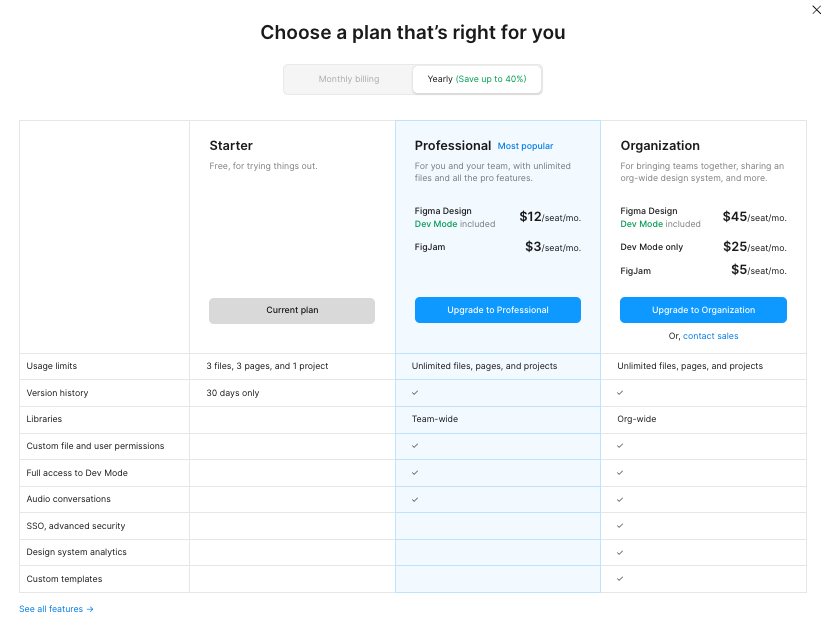Close the plan selection dialog

816,11
